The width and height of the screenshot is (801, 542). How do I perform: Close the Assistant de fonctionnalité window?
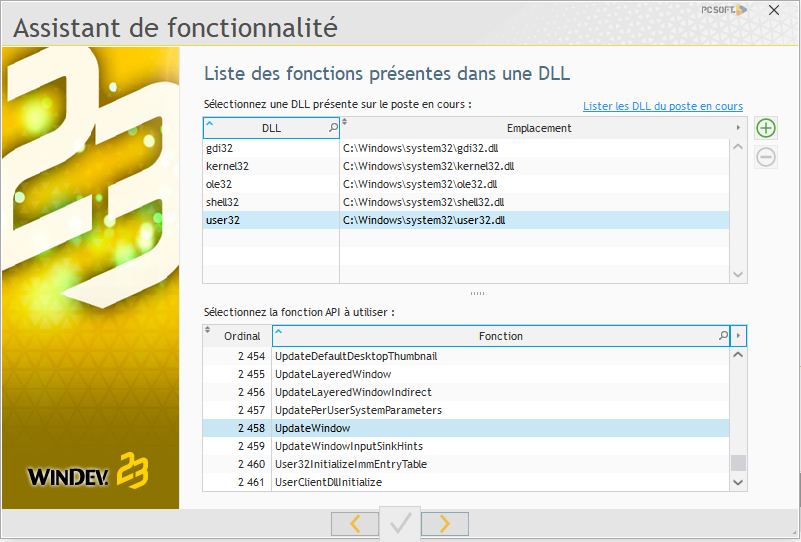774,10
